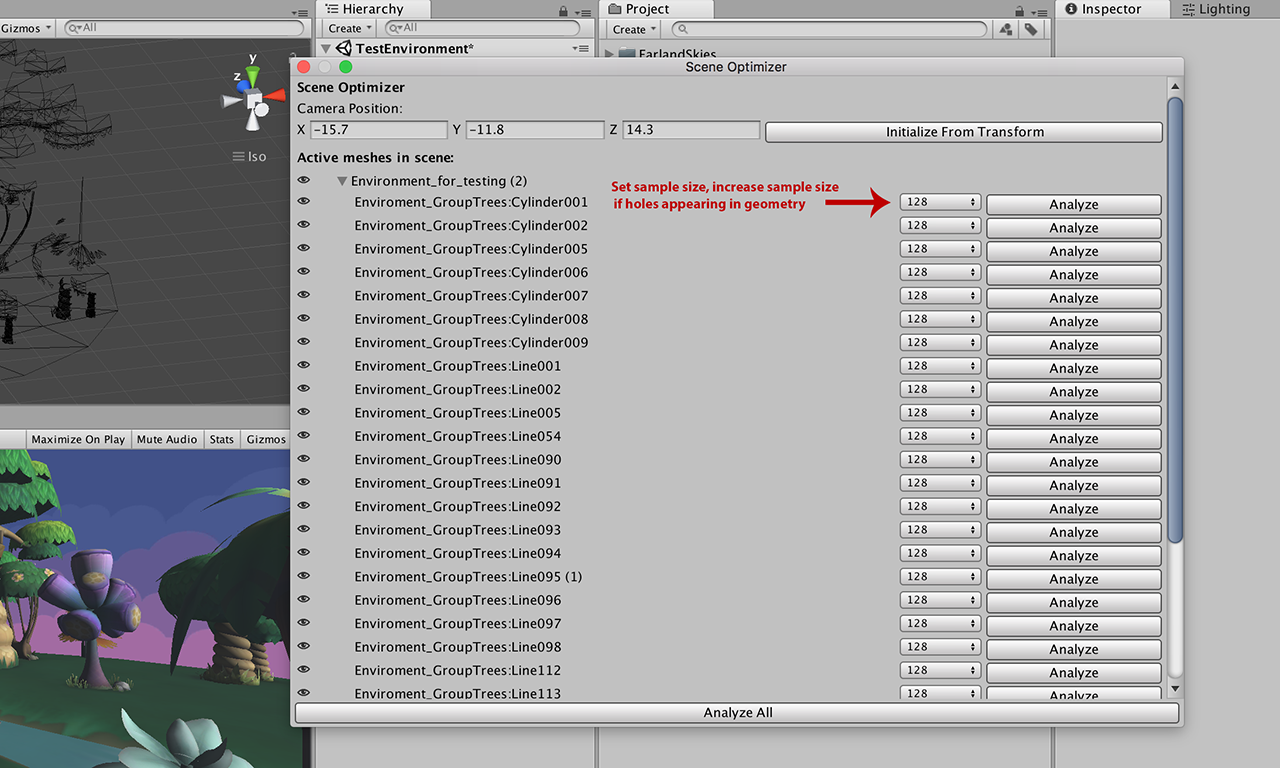Toggle Mute Audio in Game view

click(x=167, y=439)
